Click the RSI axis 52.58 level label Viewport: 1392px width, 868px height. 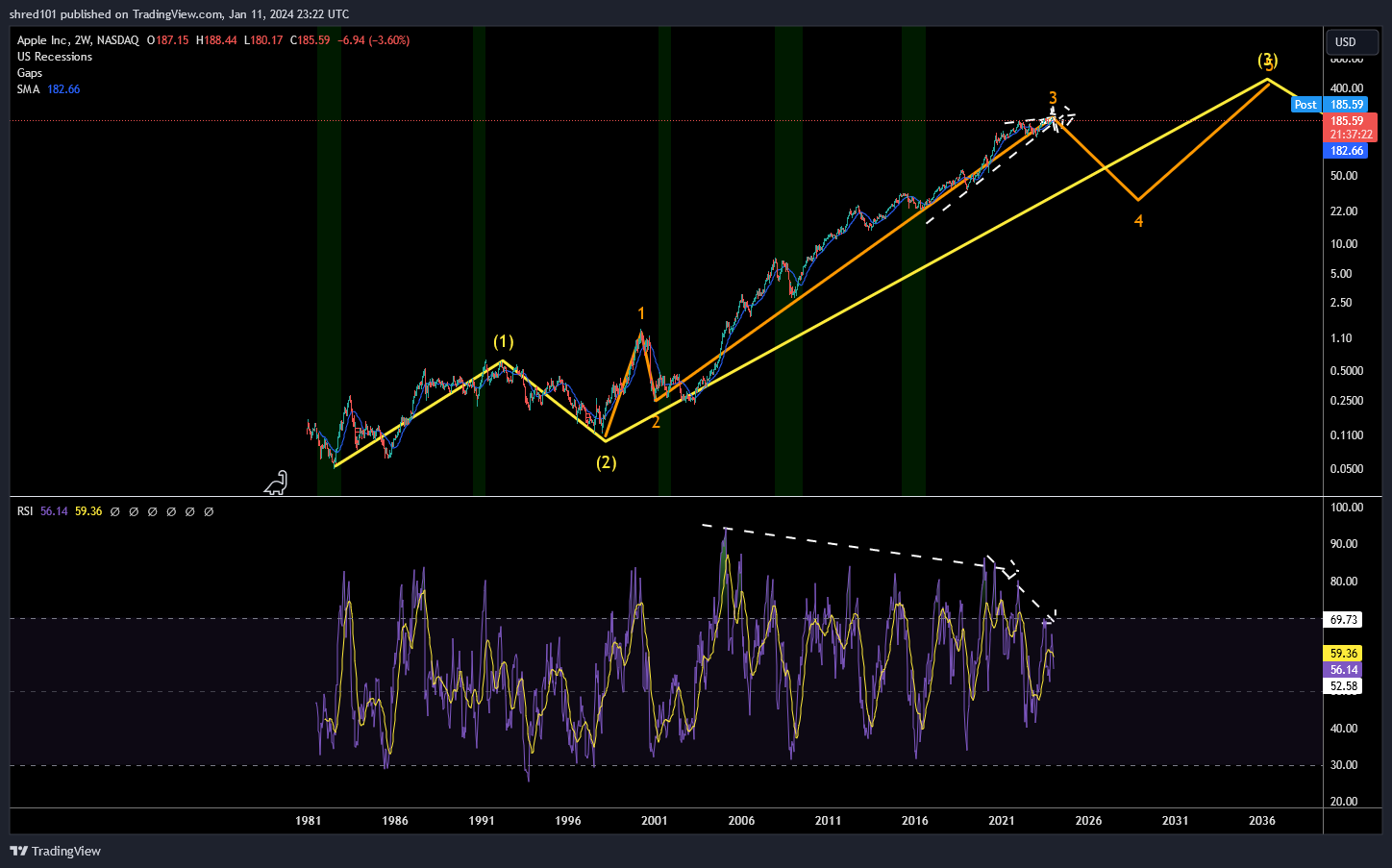click(x=1344, y=686)
